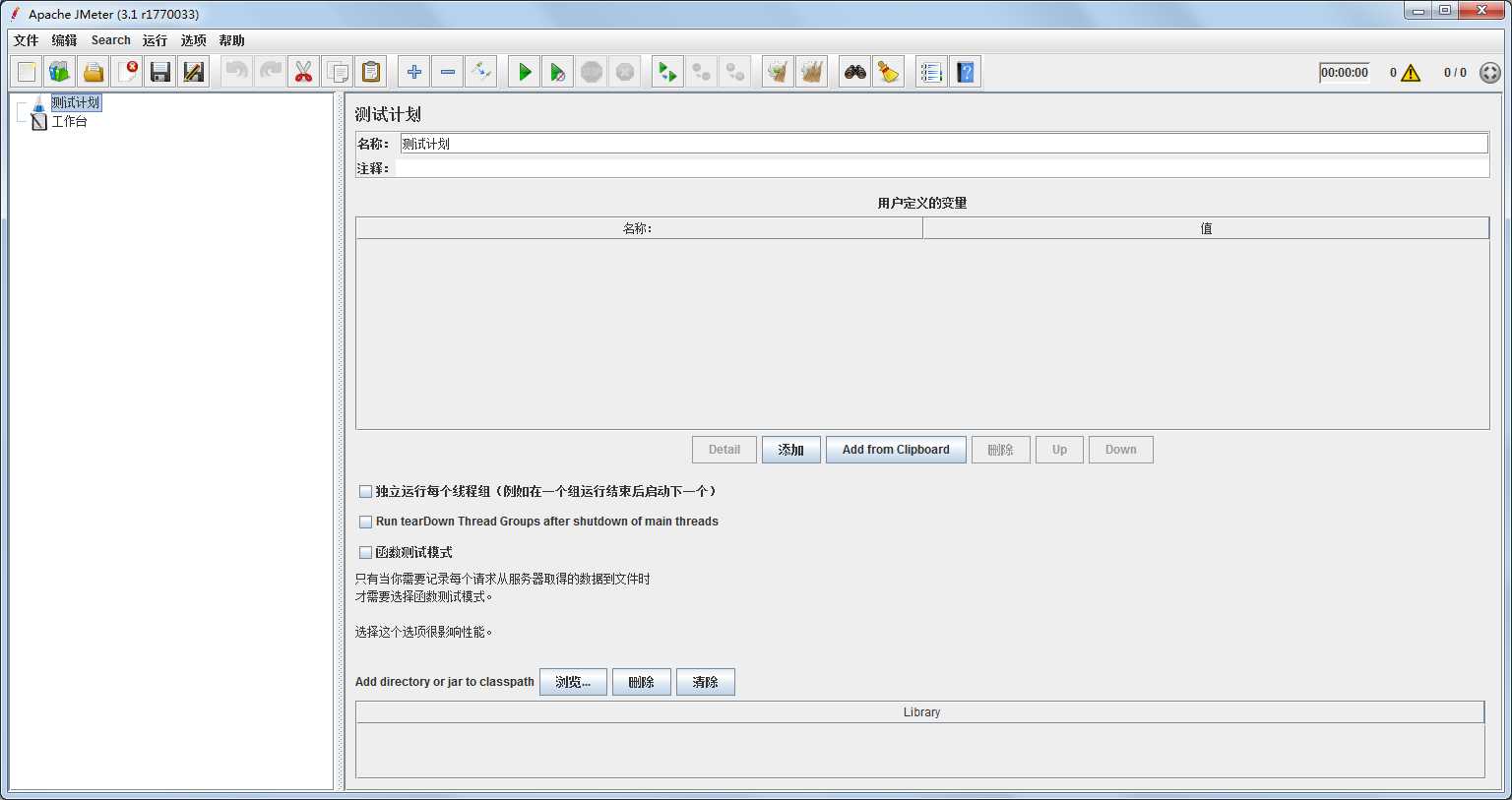Open the 选项 menu
The height and width of the screenshot is (800, 1512).
[x=194, y=40]
